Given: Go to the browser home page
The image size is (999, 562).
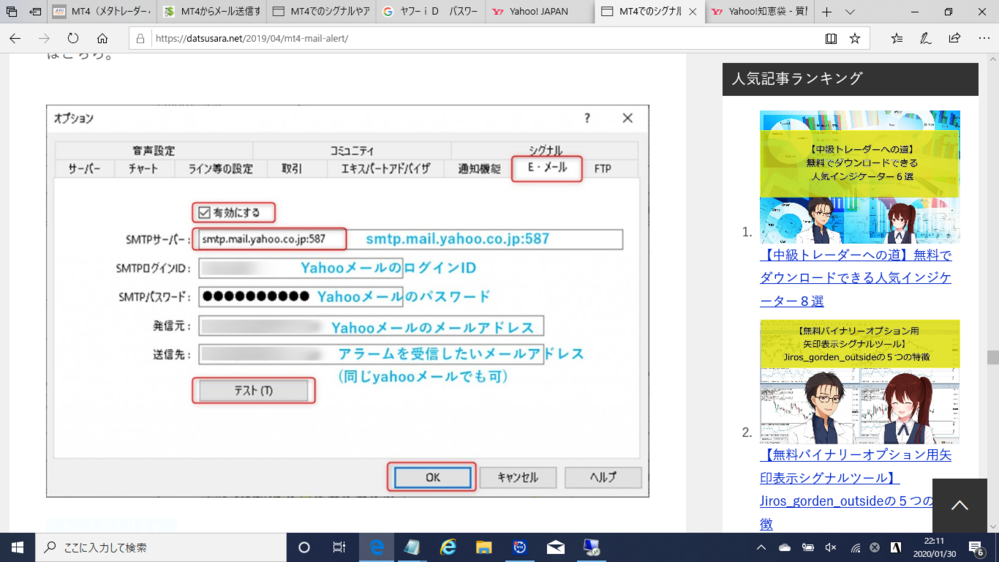Looking at the screenshot, I should click(102, 38).
